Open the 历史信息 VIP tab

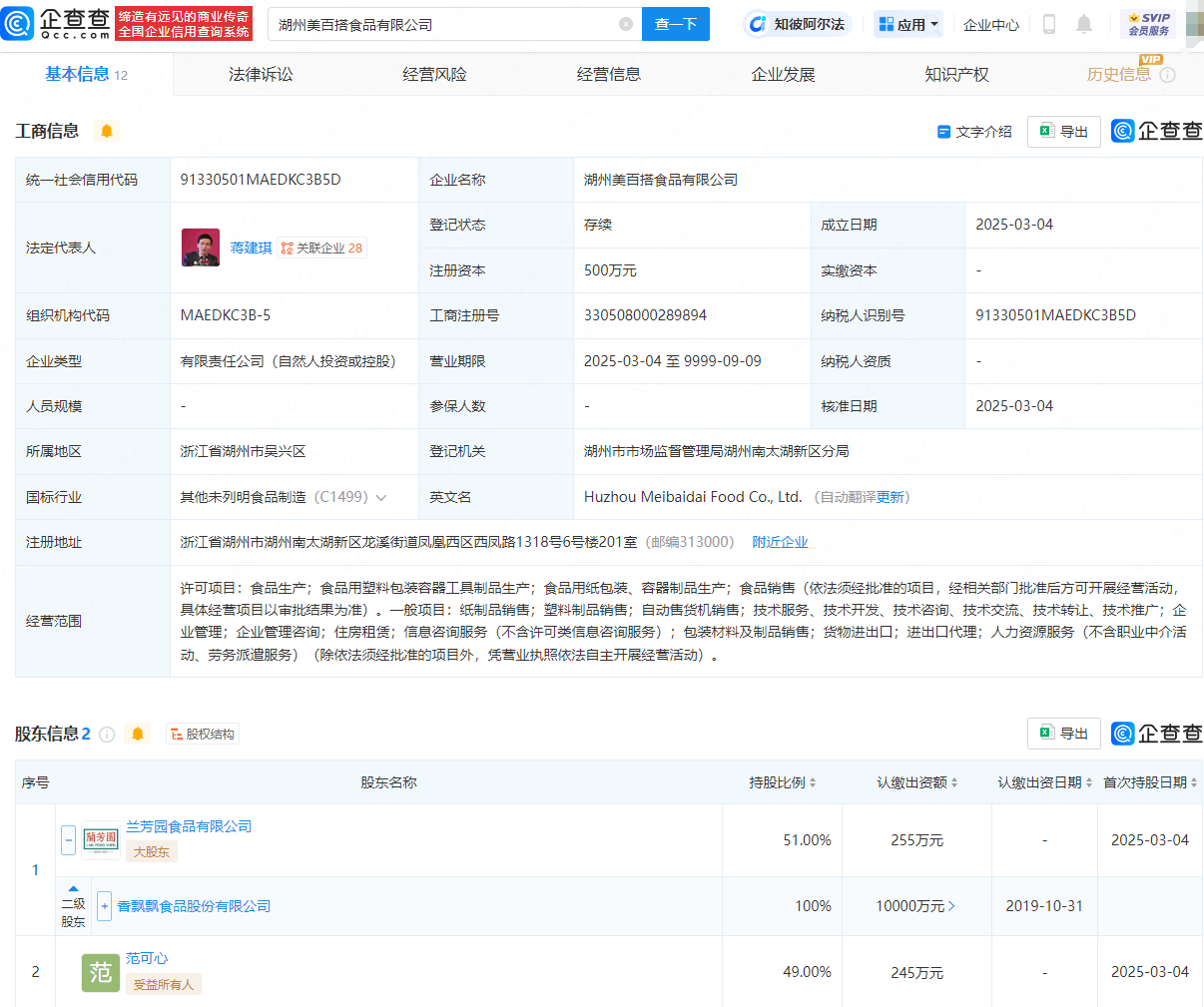[x=1118, y=74]
